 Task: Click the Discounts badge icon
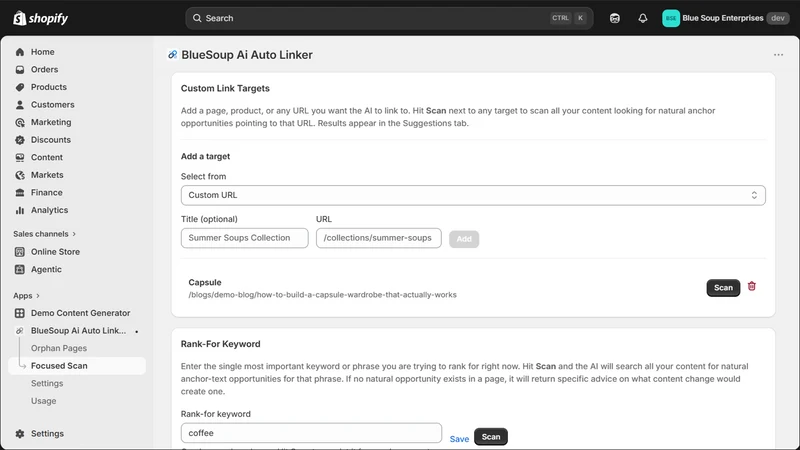[x=20, y=140]
